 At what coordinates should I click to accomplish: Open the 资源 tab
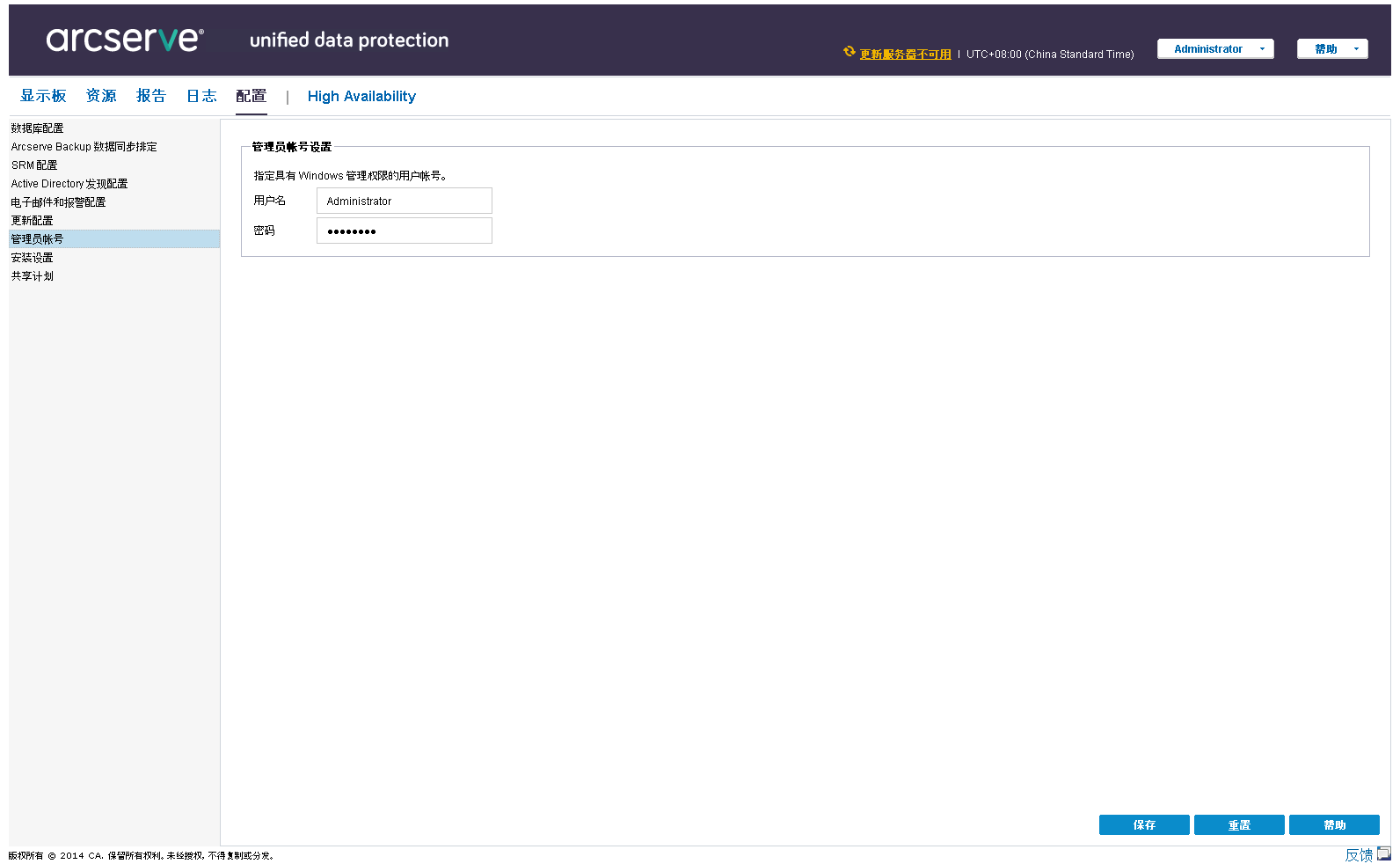(101, 96)
